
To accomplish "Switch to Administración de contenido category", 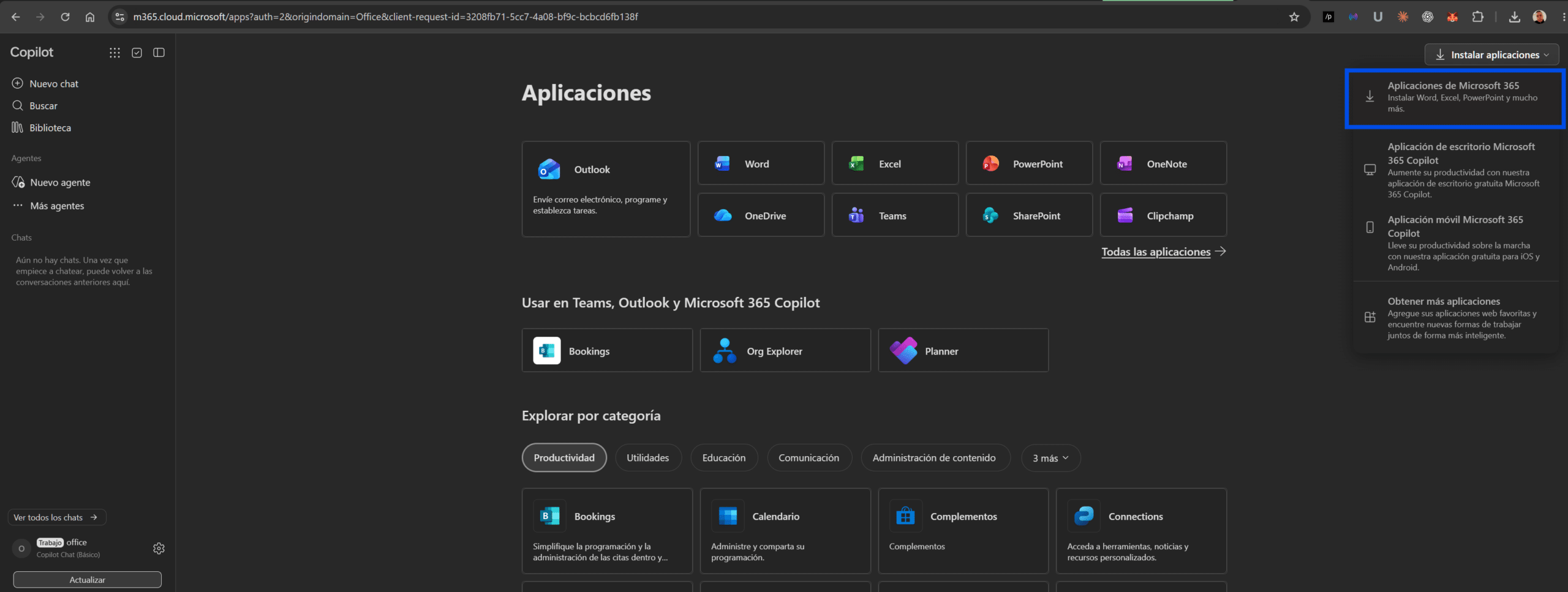I will pyautogui.click(x=935, y=458).
